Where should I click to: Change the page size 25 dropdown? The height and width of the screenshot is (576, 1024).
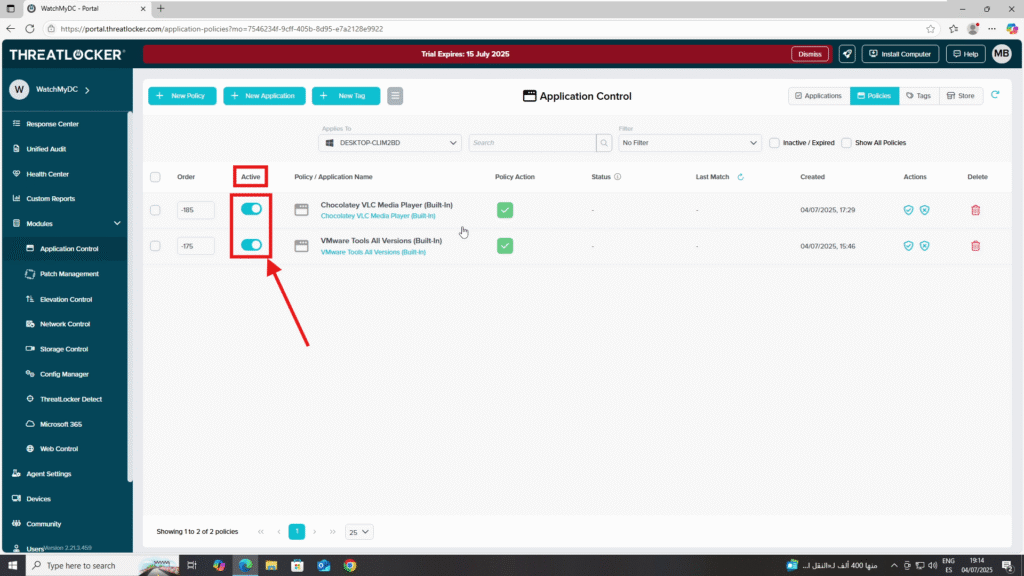[x=359, y=532]
